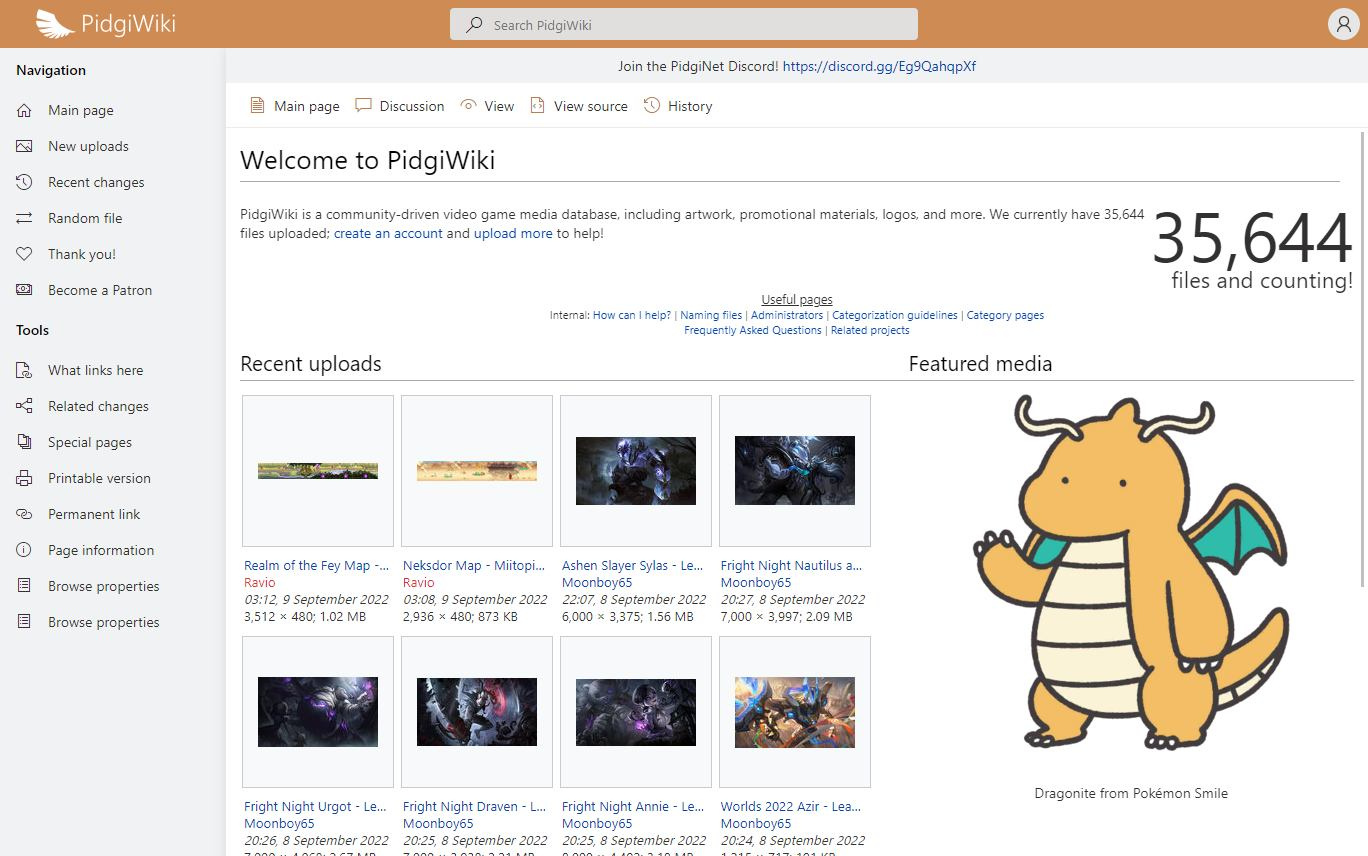Click the heart icon for Thank you

(x=24, y=254)
